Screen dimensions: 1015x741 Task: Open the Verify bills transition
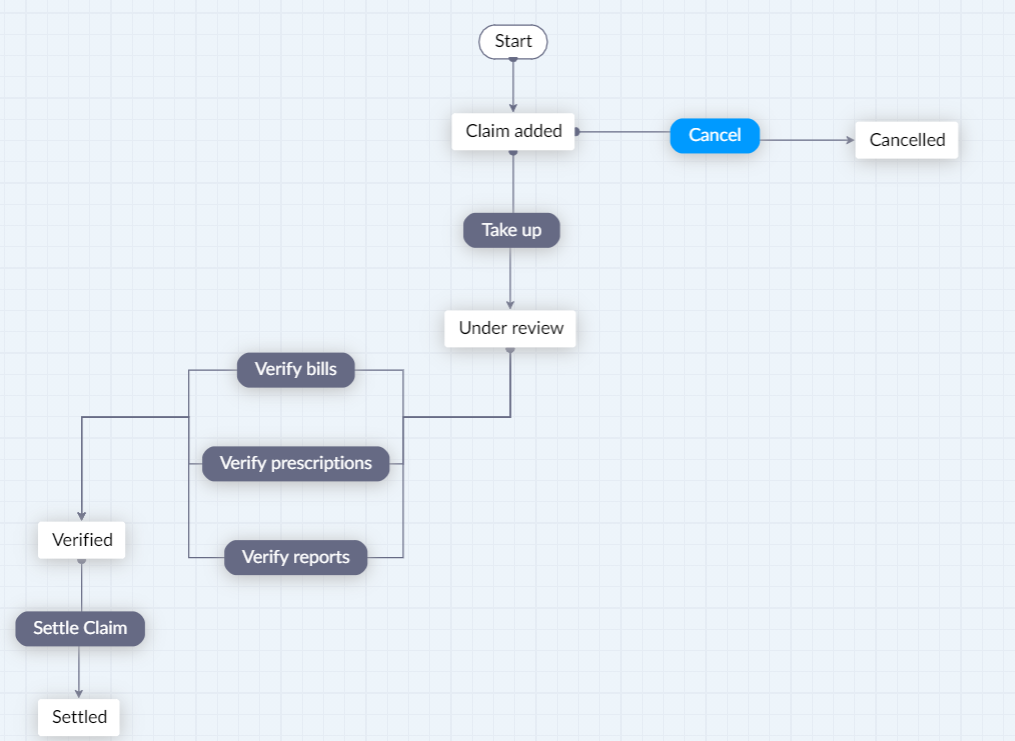point(295,369)
